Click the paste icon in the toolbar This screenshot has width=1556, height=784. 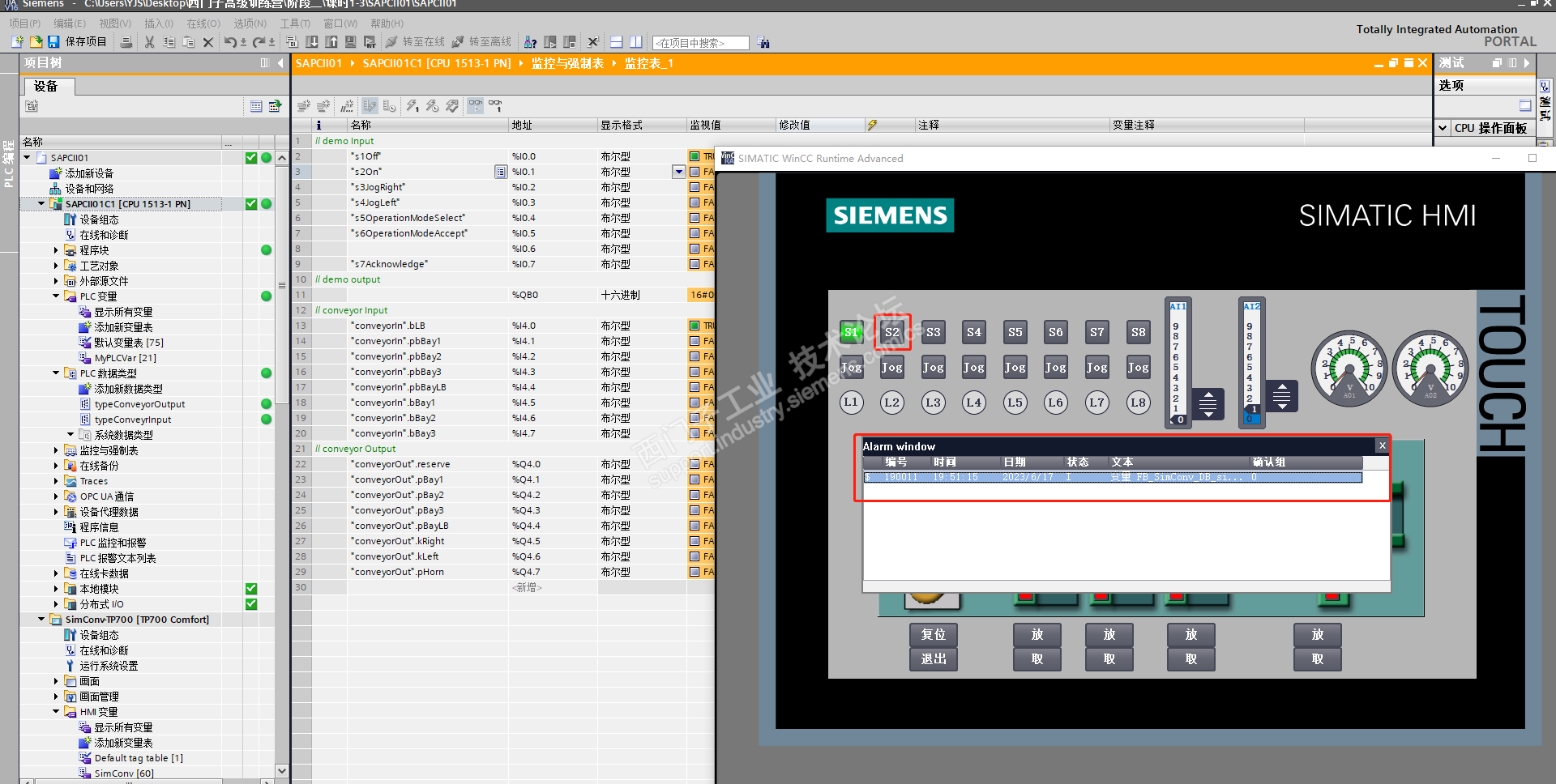click(189, 42)
